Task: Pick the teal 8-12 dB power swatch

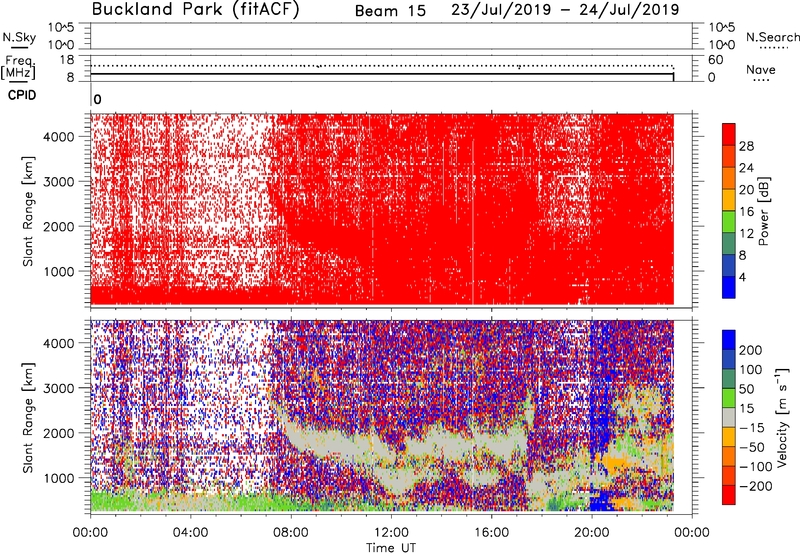Action: (729, 244)
